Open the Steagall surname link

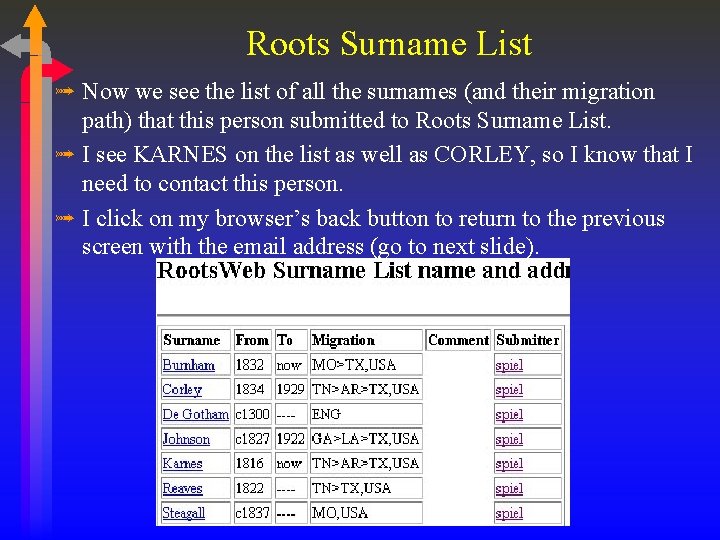coord(184,513)
